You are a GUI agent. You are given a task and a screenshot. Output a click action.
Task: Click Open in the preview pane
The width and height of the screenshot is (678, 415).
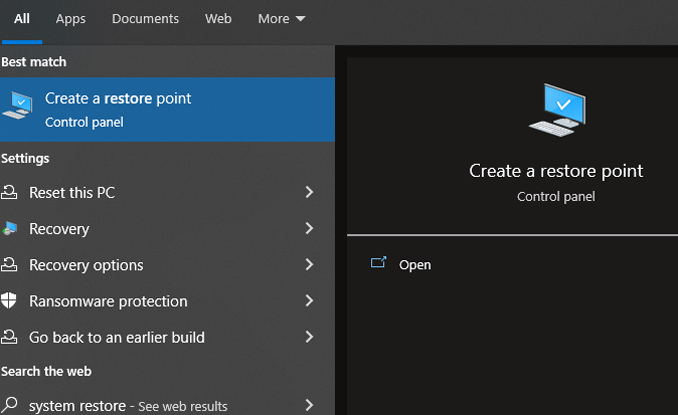[x=415, y=265]
